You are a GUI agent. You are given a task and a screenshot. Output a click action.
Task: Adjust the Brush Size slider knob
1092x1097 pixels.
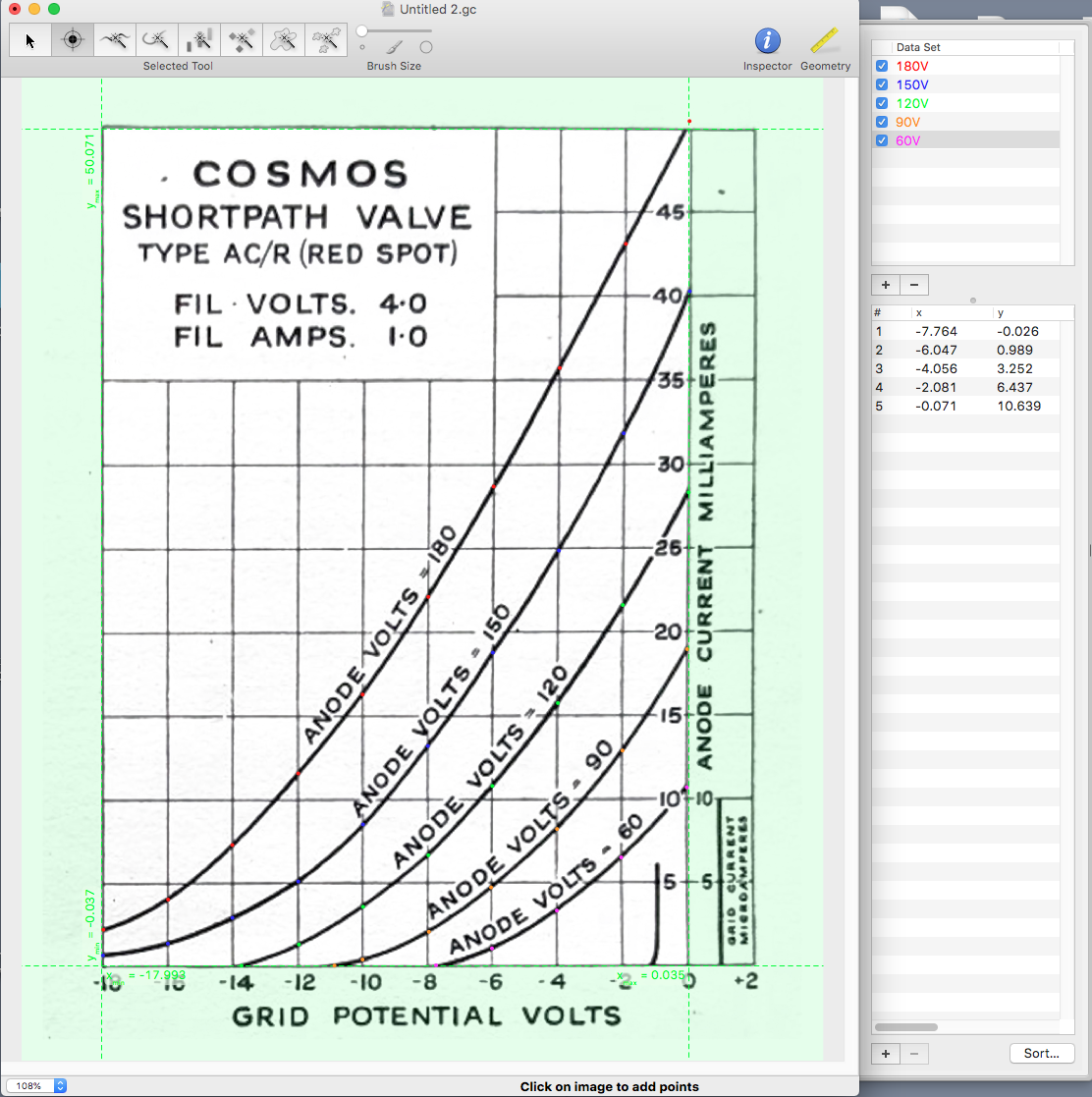click(361, 30)
